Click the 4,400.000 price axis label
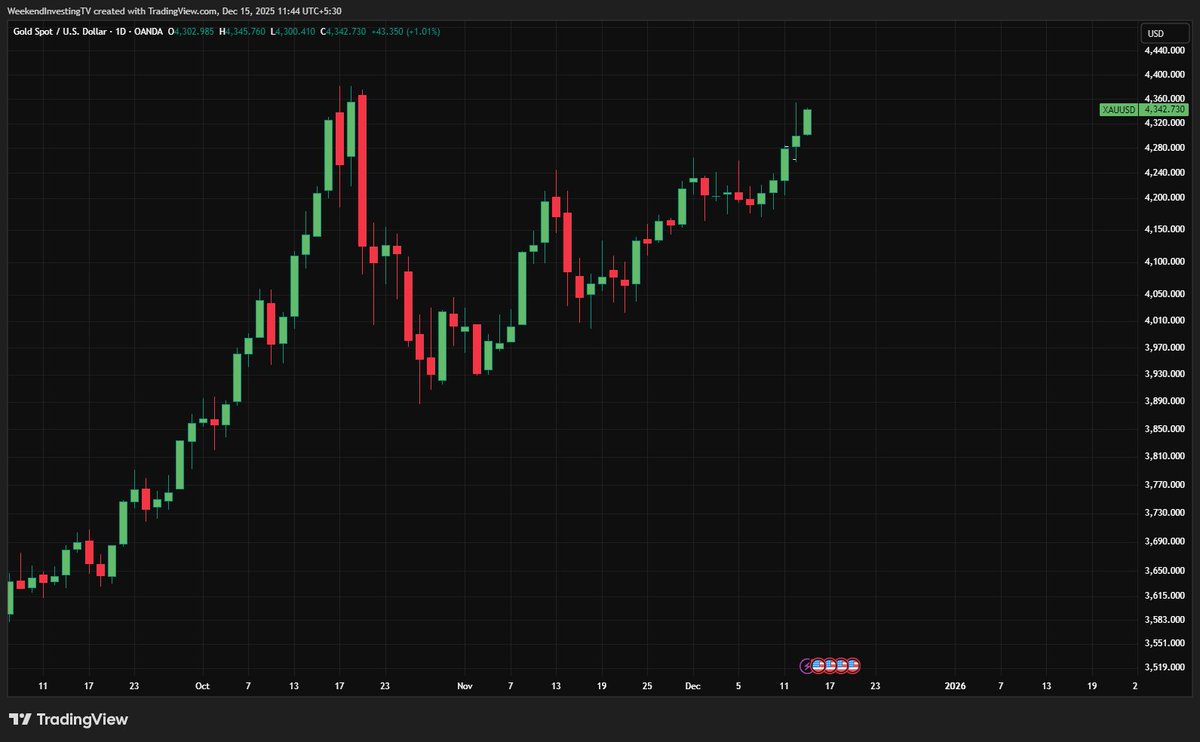Image resolution: width=1200 pixels, height=742 pixels. (1166, 75)
